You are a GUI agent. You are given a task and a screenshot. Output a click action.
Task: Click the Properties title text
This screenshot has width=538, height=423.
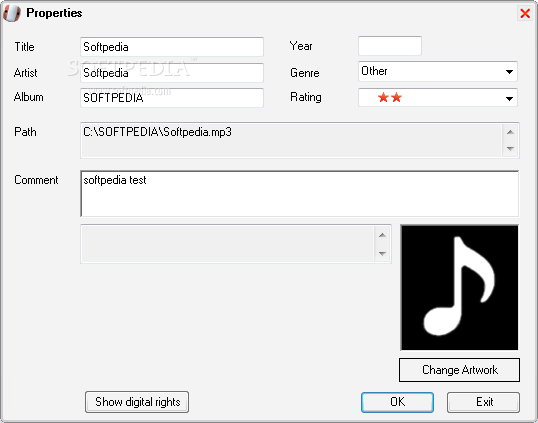click(54, 13)
